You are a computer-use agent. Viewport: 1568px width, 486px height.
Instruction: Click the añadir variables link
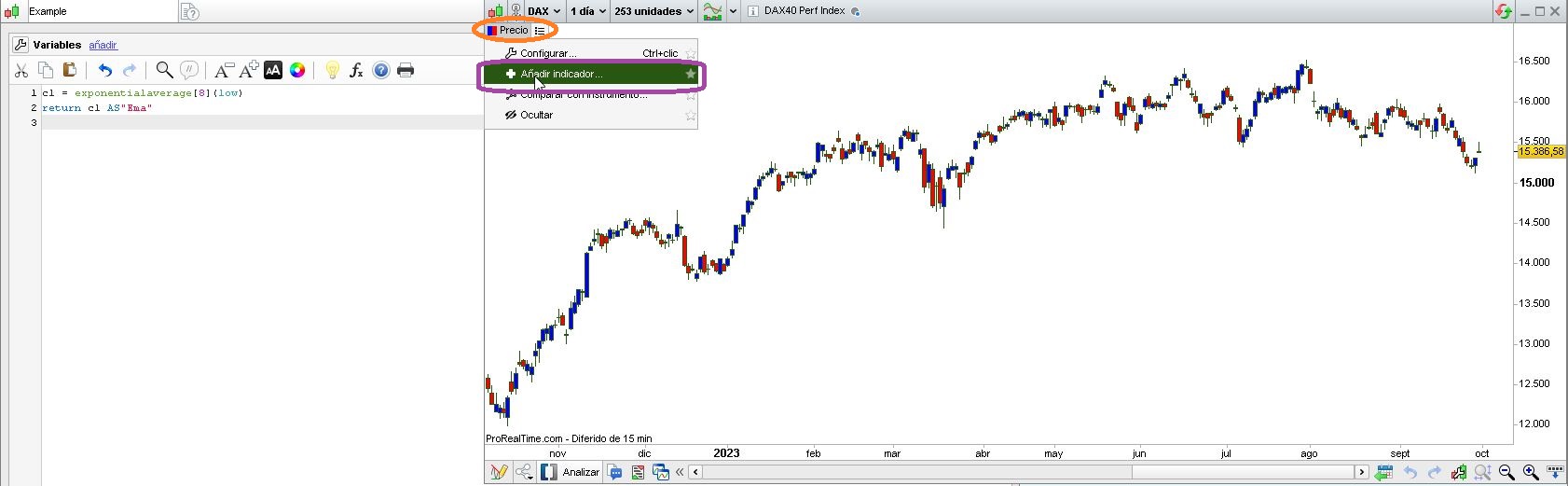pyautogui.click(x=103, y=45)
